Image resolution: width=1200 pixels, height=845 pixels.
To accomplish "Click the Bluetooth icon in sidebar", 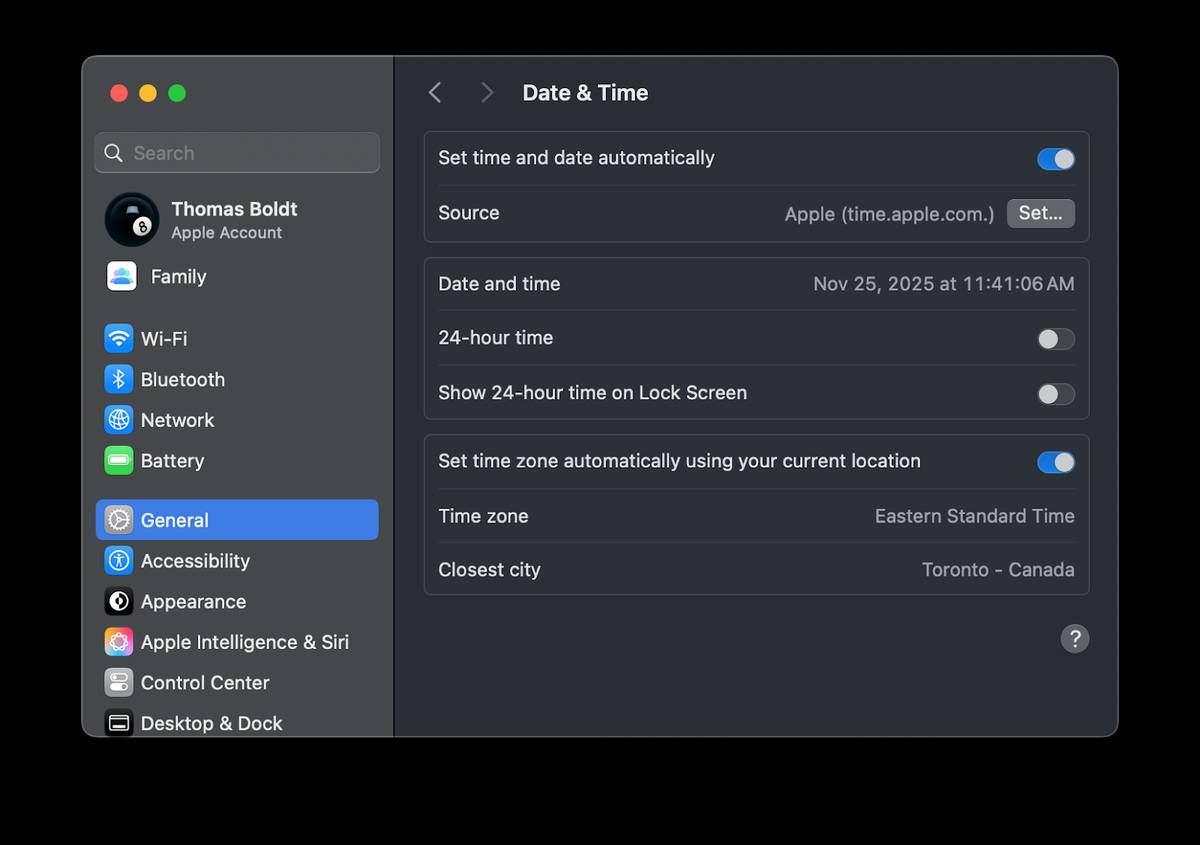I will [x=119, y=379].
